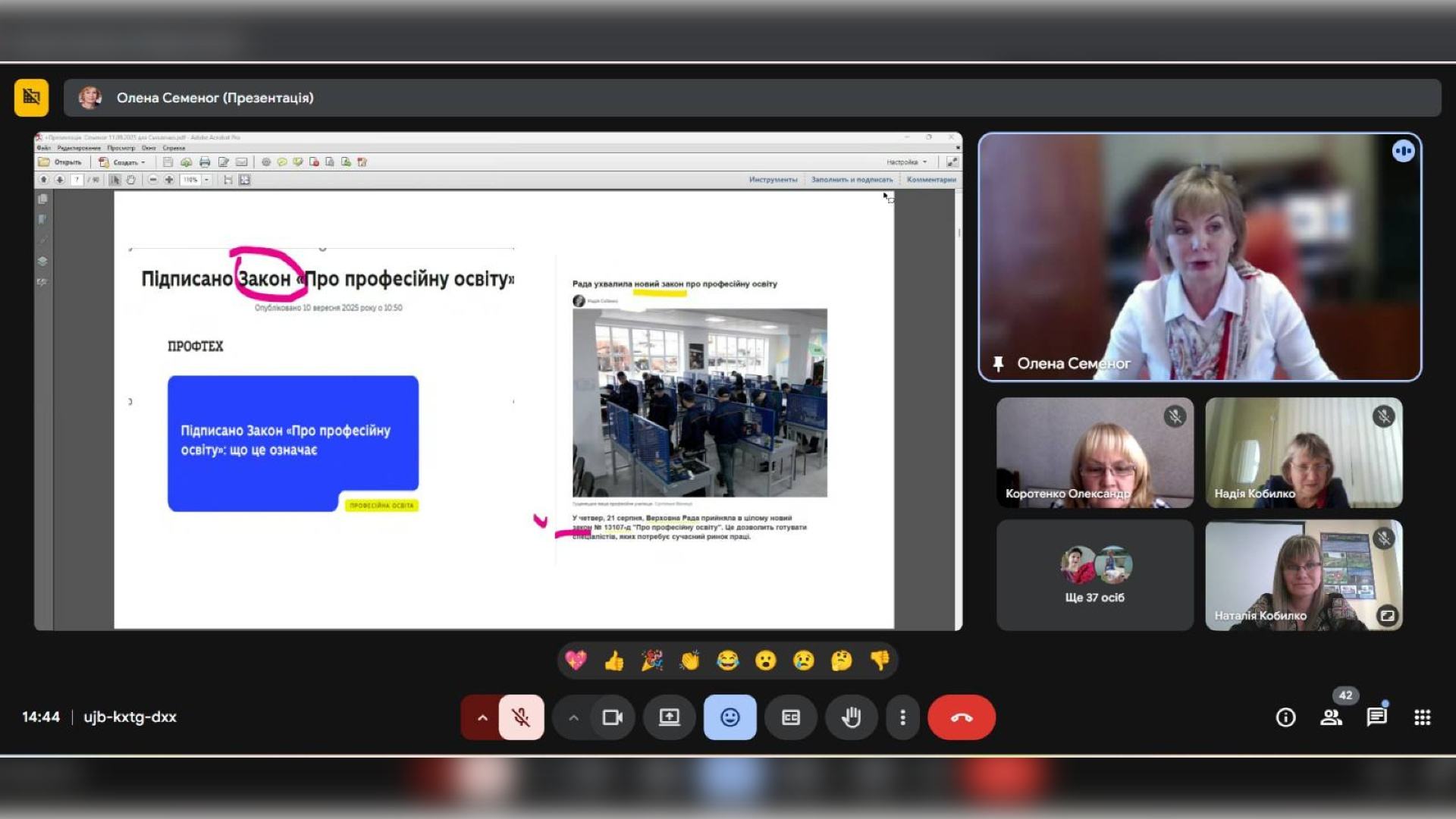This screenshot has height=819, width=1456.
Task: Click the present screen icon
Action: tap(669, 717)
